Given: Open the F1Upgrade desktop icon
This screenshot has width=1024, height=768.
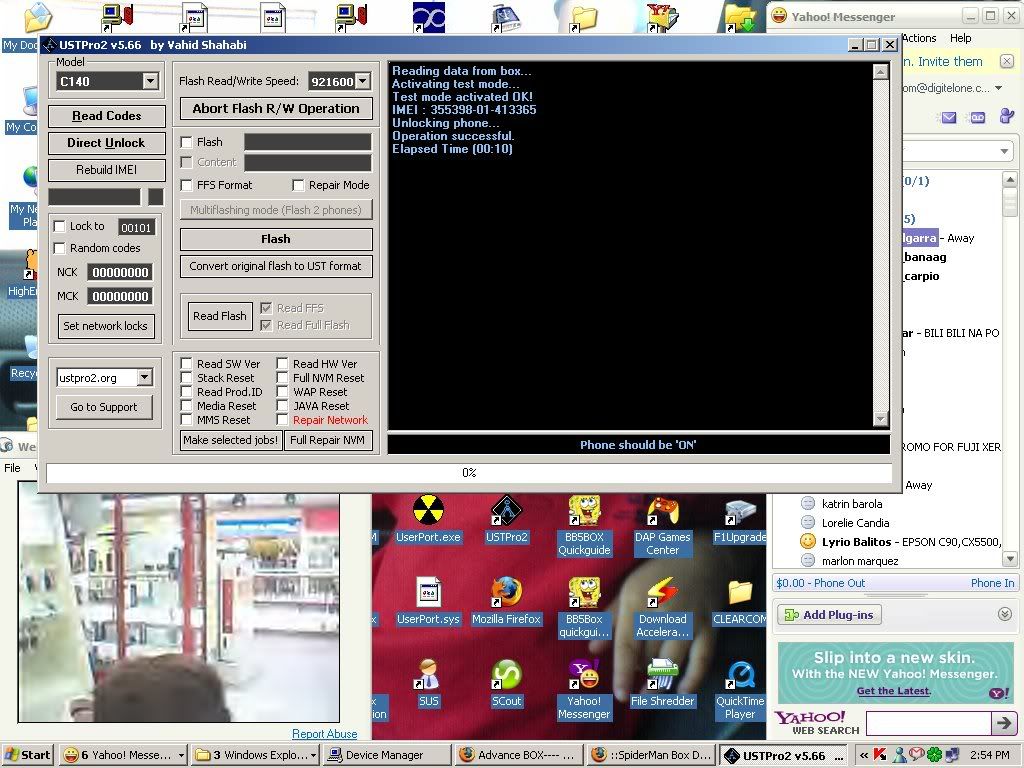Looking at the screenshot, I should pyautogui.click(x=740, y=520).
